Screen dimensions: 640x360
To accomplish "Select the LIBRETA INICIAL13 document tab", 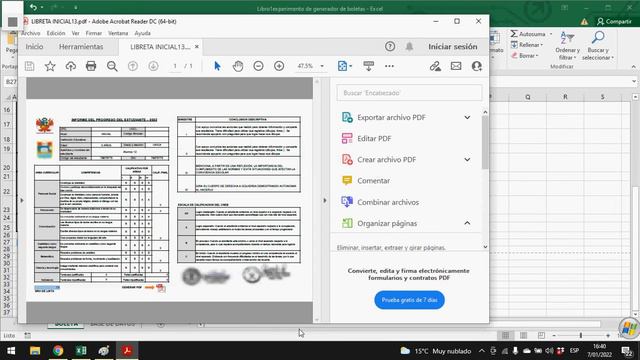I will coord(160,47).
